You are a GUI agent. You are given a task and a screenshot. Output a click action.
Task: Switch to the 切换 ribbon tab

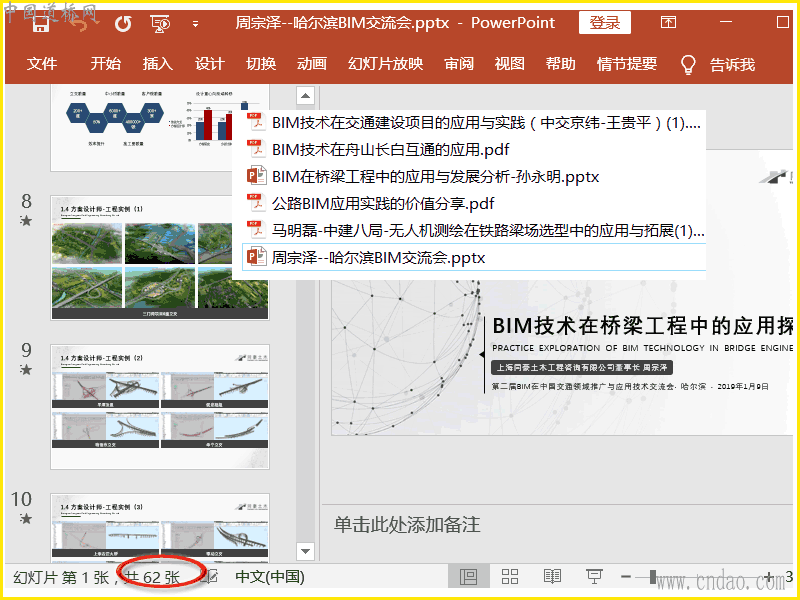[x=261, y=64]
